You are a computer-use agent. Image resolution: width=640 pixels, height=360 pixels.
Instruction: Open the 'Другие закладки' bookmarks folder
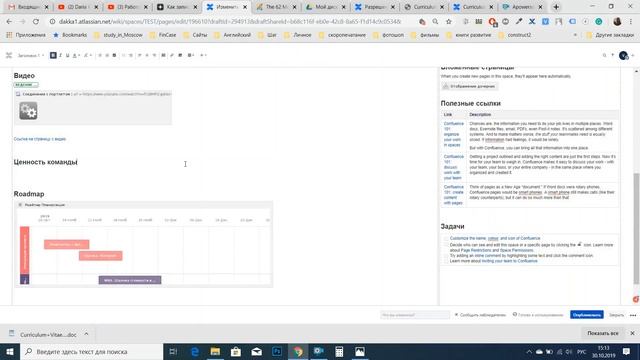point(610,35)
